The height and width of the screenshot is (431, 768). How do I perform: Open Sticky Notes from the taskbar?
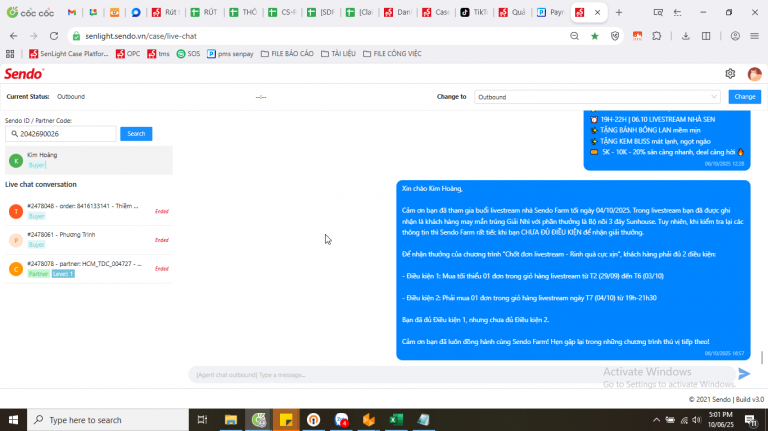[x=286, y=420]
